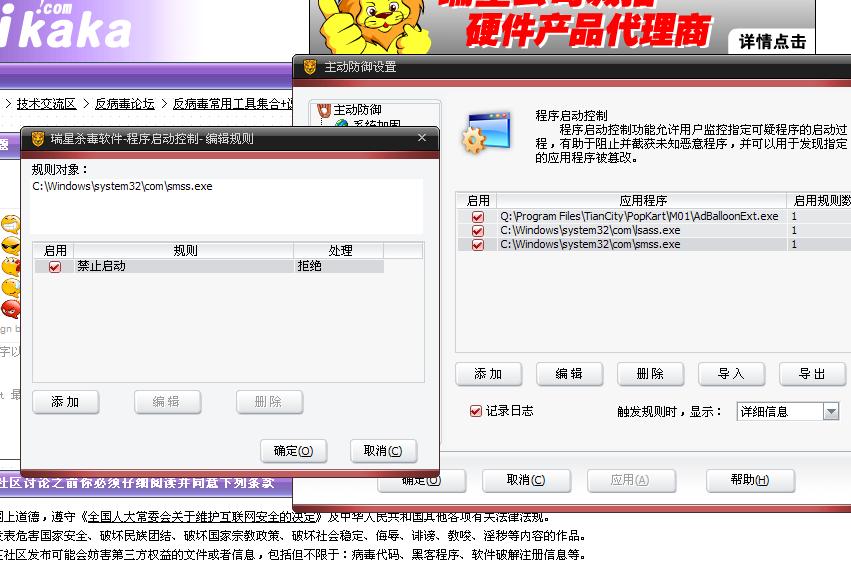Open the 详细信息 dropdown arrow
Viewport: 851px width, 565px height.
[830, 412]
